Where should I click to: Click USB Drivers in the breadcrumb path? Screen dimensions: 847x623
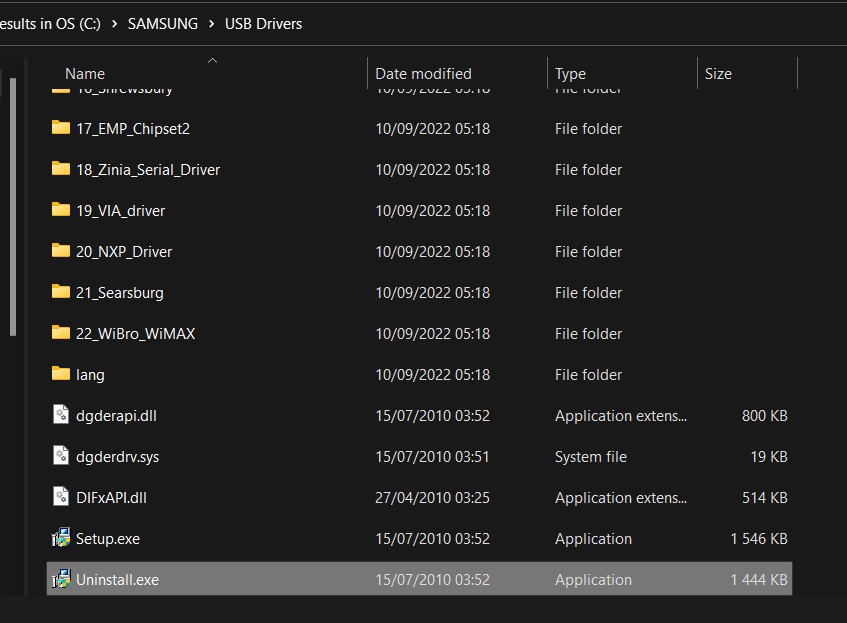(263, 24)
